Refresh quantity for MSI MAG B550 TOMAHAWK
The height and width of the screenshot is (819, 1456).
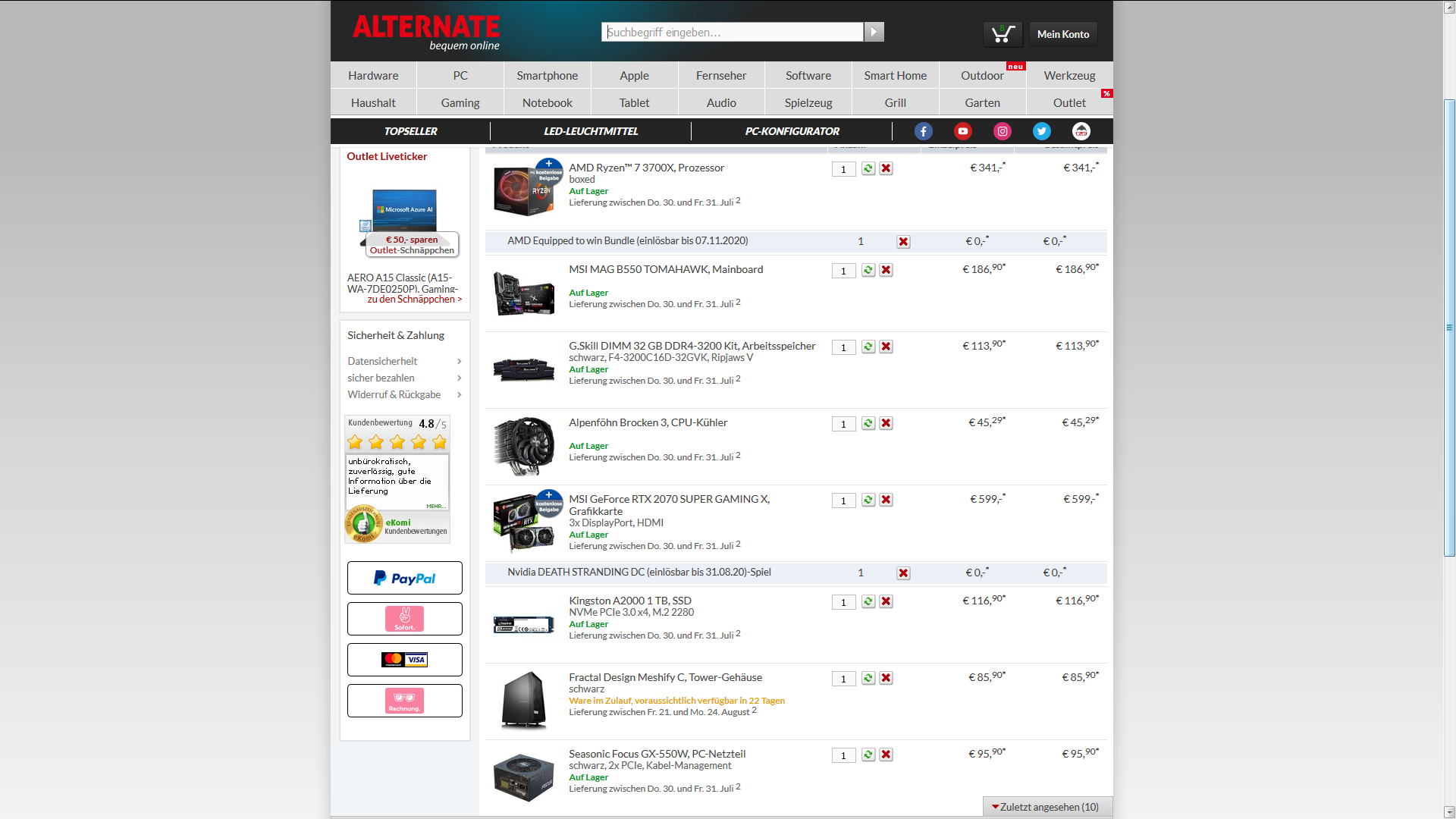point(868,270)
